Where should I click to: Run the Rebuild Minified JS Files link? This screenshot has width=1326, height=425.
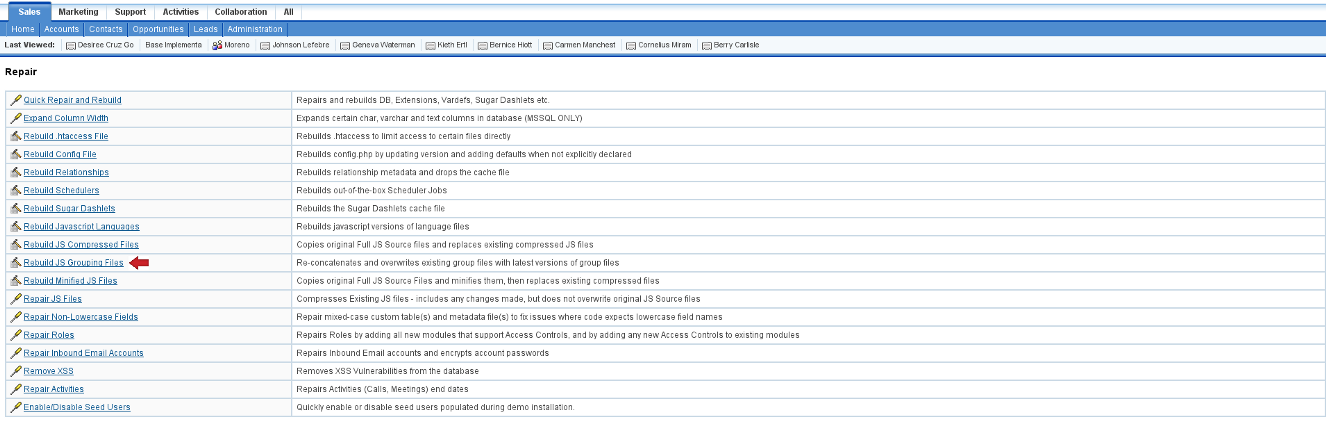[70, 281]
